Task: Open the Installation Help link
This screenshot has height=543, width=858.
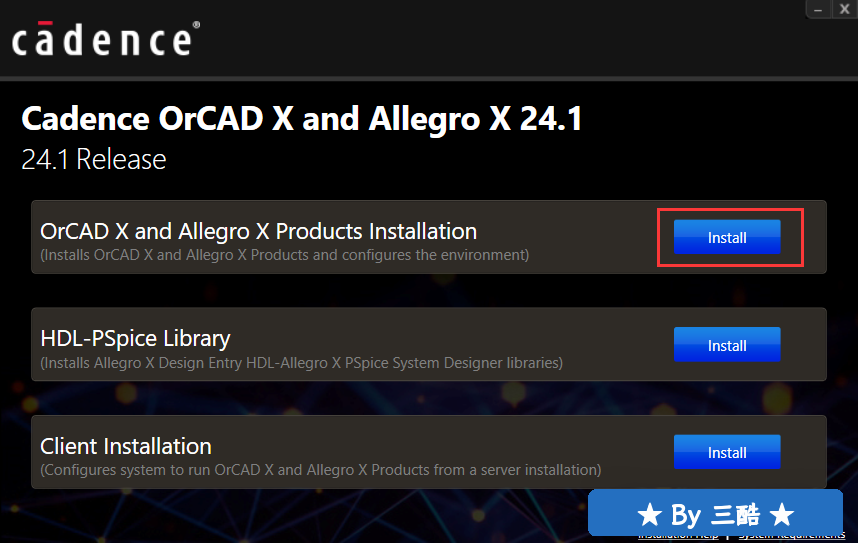Action: point(679,536)
